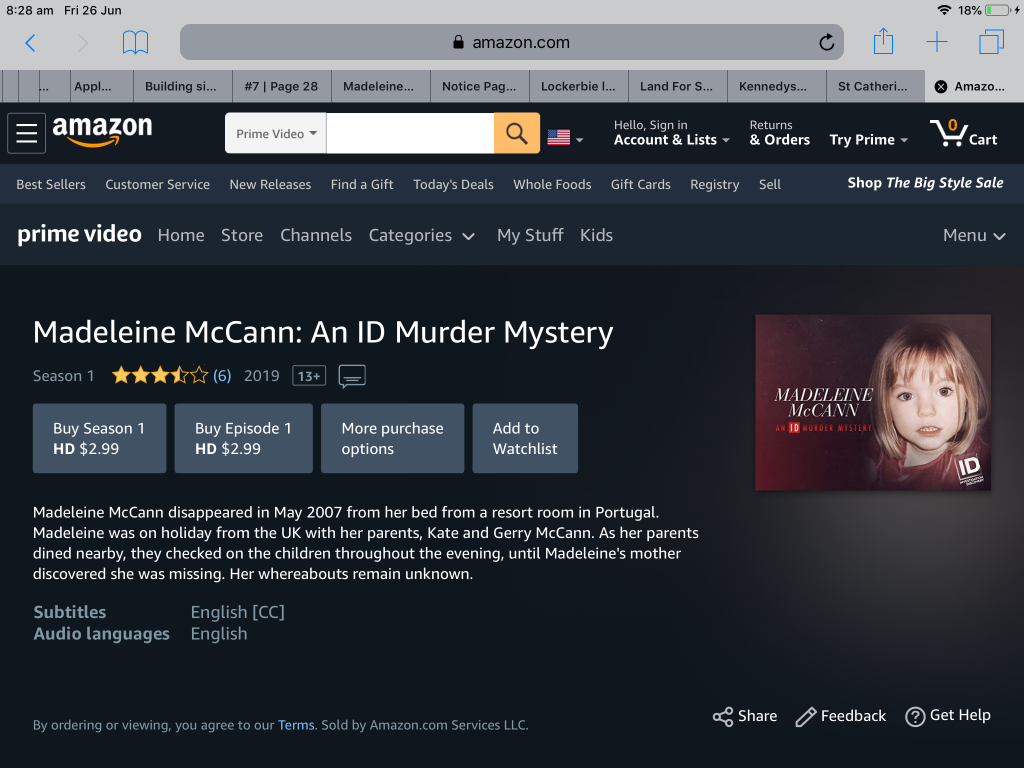This screenshot has height=768, width=1024.
Task: Expand Account & Lists dropdown
Action: (x=671, y=140)
